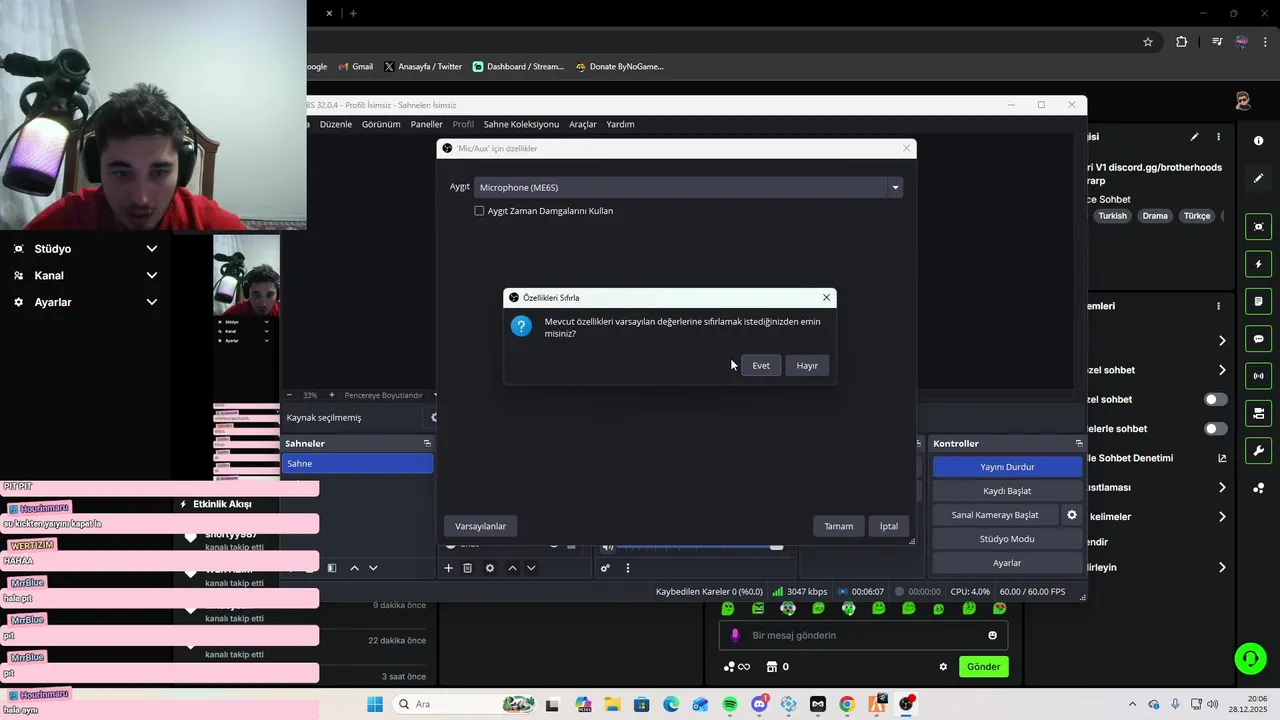Open the Düzenle menu in OBS
The width and height of the screenshot is (1280, 720).
click(336, 124)
